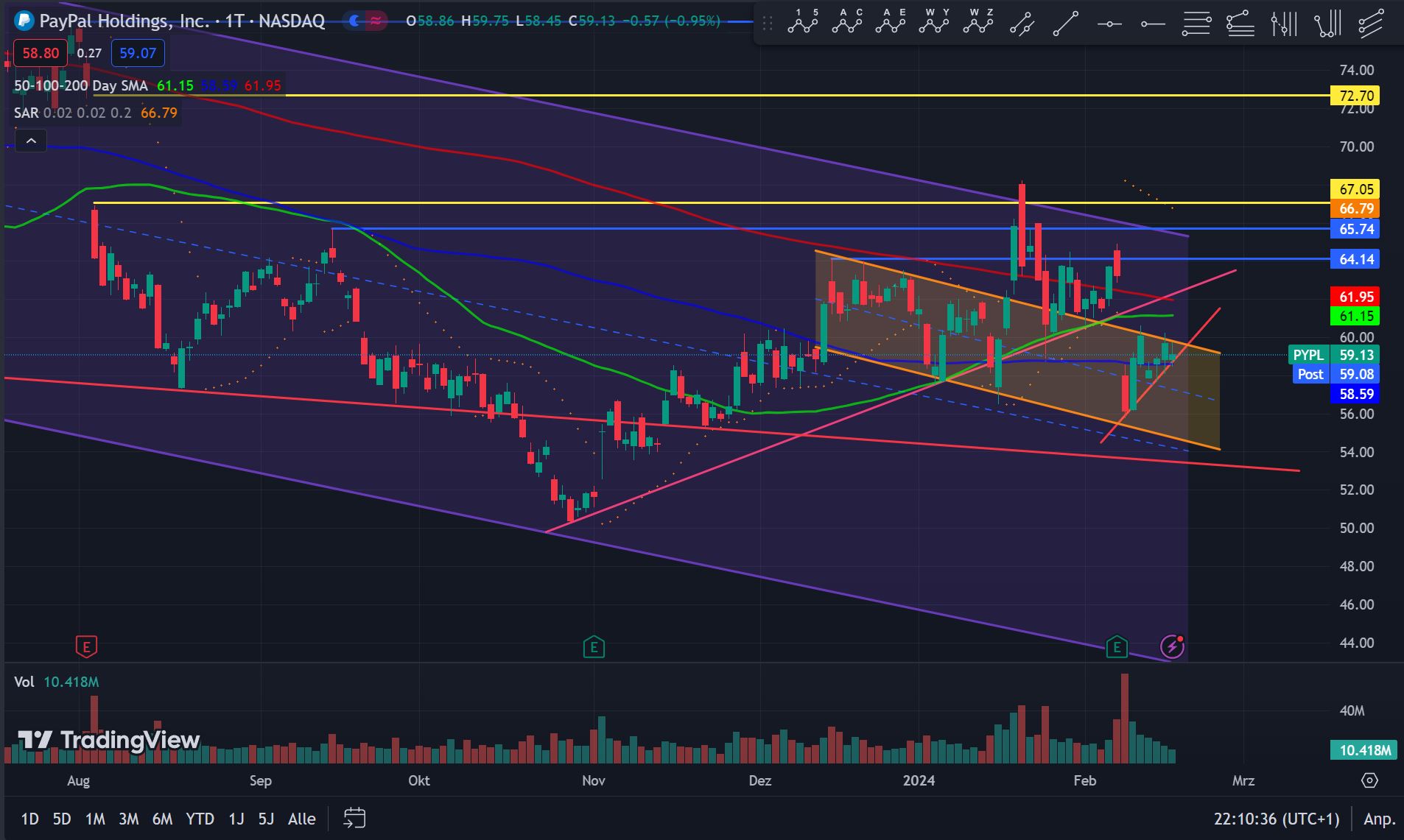Click the Post 59.08 post-market price label
Screen dimensions: 1404x840
click(x=1338, y=374)
